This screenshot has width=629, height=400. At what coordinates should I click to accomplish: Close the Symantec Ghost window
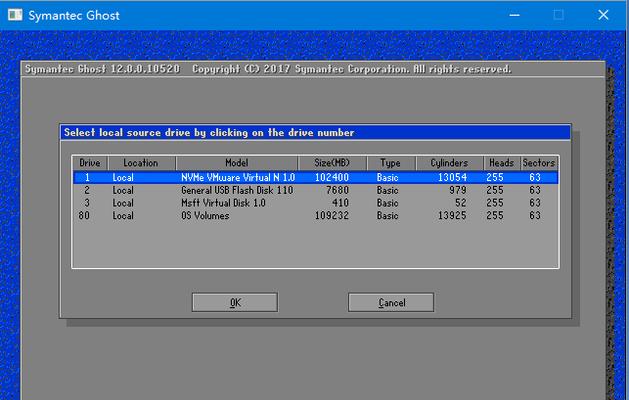tap(603, 15)
